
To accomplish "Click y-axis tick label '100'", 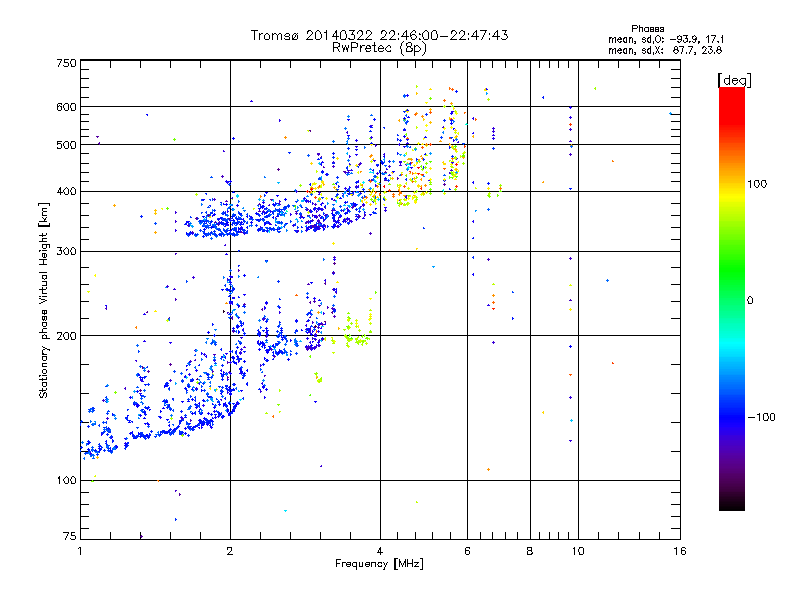I will pyautogui.click(x=67, y=481).
